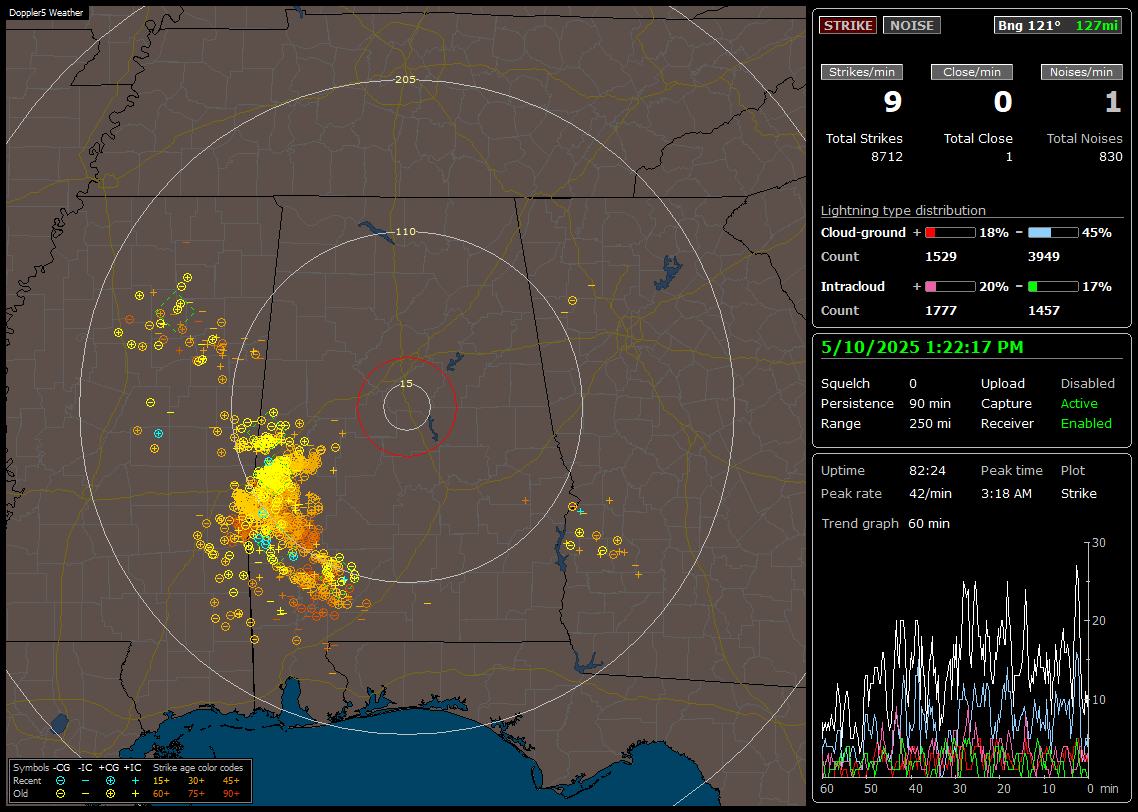Click the Trend graph 60 min duration
Screen dimensions: 1138x812
(x=929, y=524)
